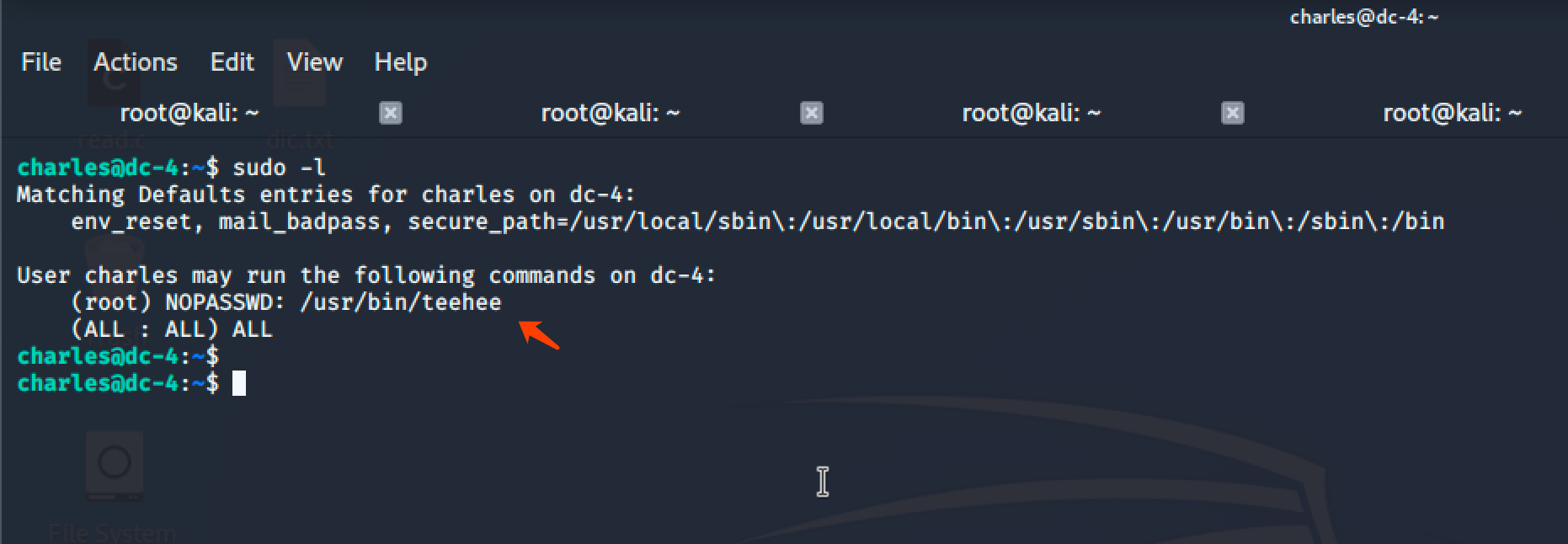Switch to the second root@kali tab
Image resolution: width=1568 pixels, height=544 pixels.
(610, 113)
